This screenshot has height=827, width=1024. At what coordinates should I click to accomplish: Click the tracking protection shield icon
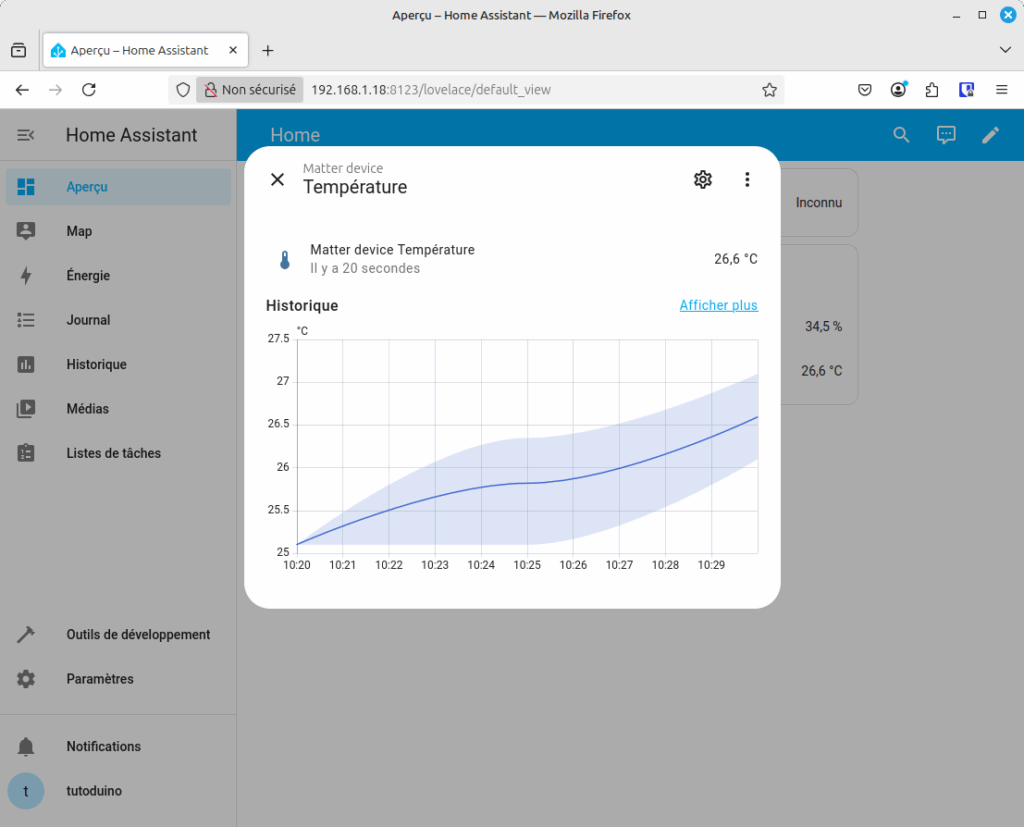(183, 89)
